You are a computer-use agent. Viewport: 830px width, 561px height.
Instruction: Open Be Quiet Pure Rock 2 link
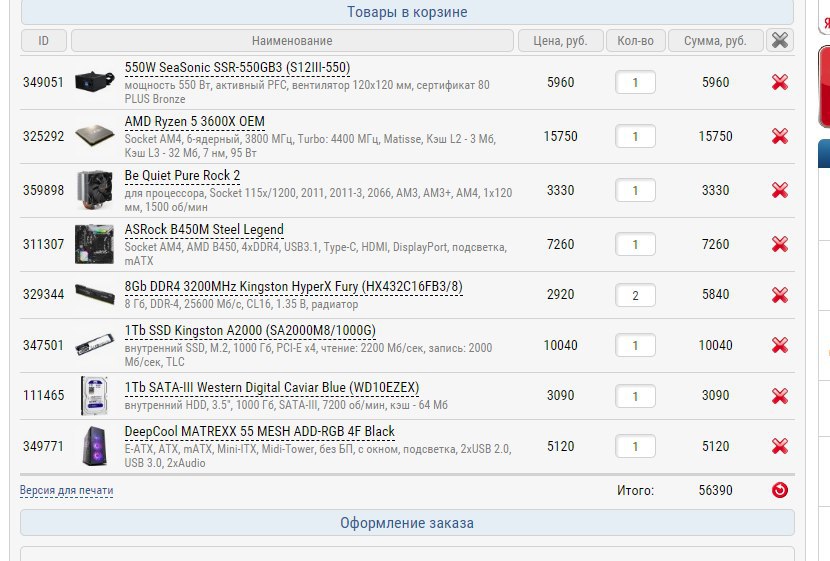pos(182,176)
